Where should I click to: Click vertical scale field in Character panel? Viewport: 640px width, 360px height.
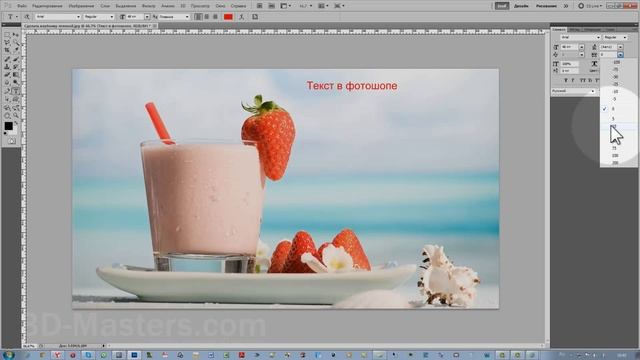pos(570,64)
